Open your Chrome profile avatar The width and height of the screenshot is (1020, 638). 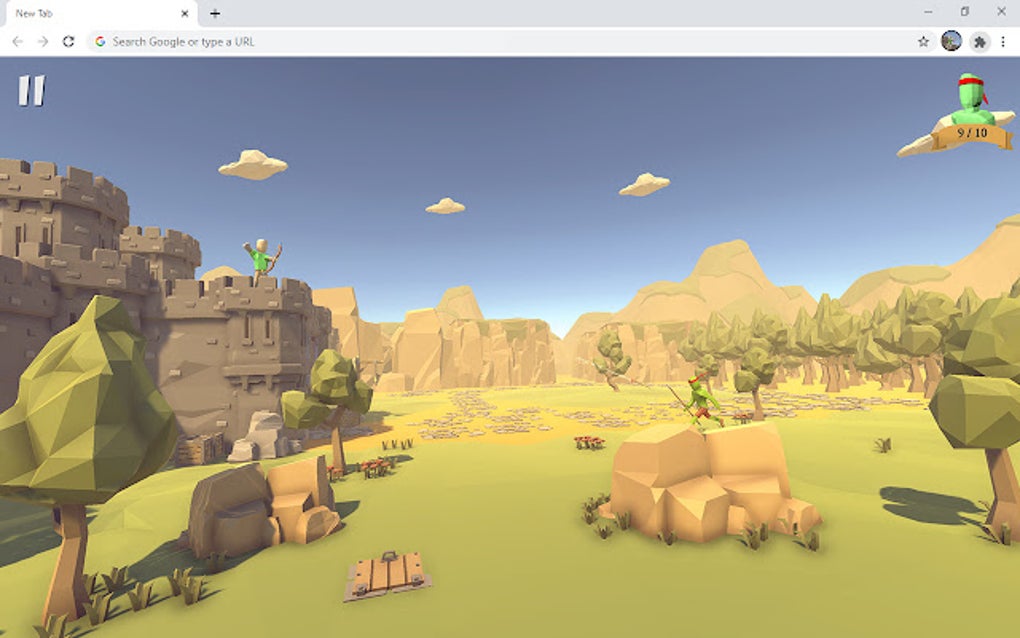click(950, 42)
